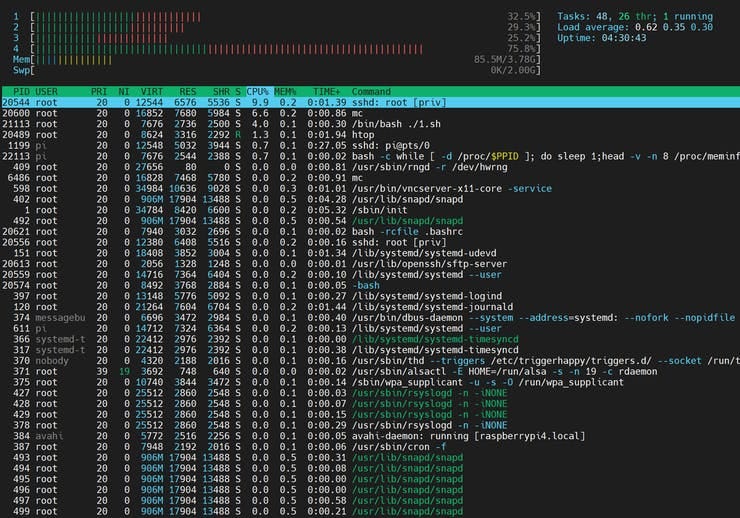Select the bash -rcfile .bashrc process
Screen dimensions: 740x518
click(x=370, y=232)
